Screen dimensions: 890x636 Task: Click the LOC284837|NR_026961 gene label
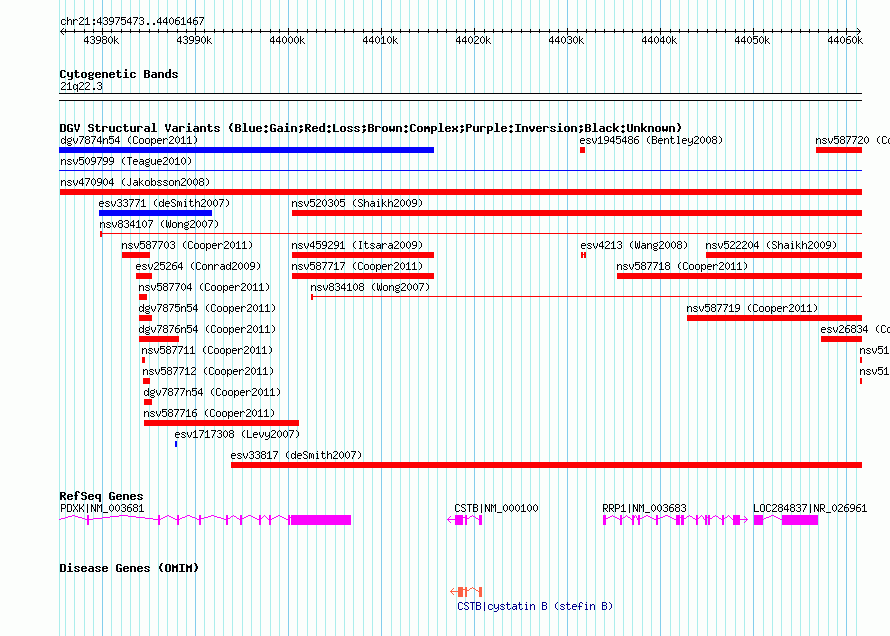pos(810,508)
